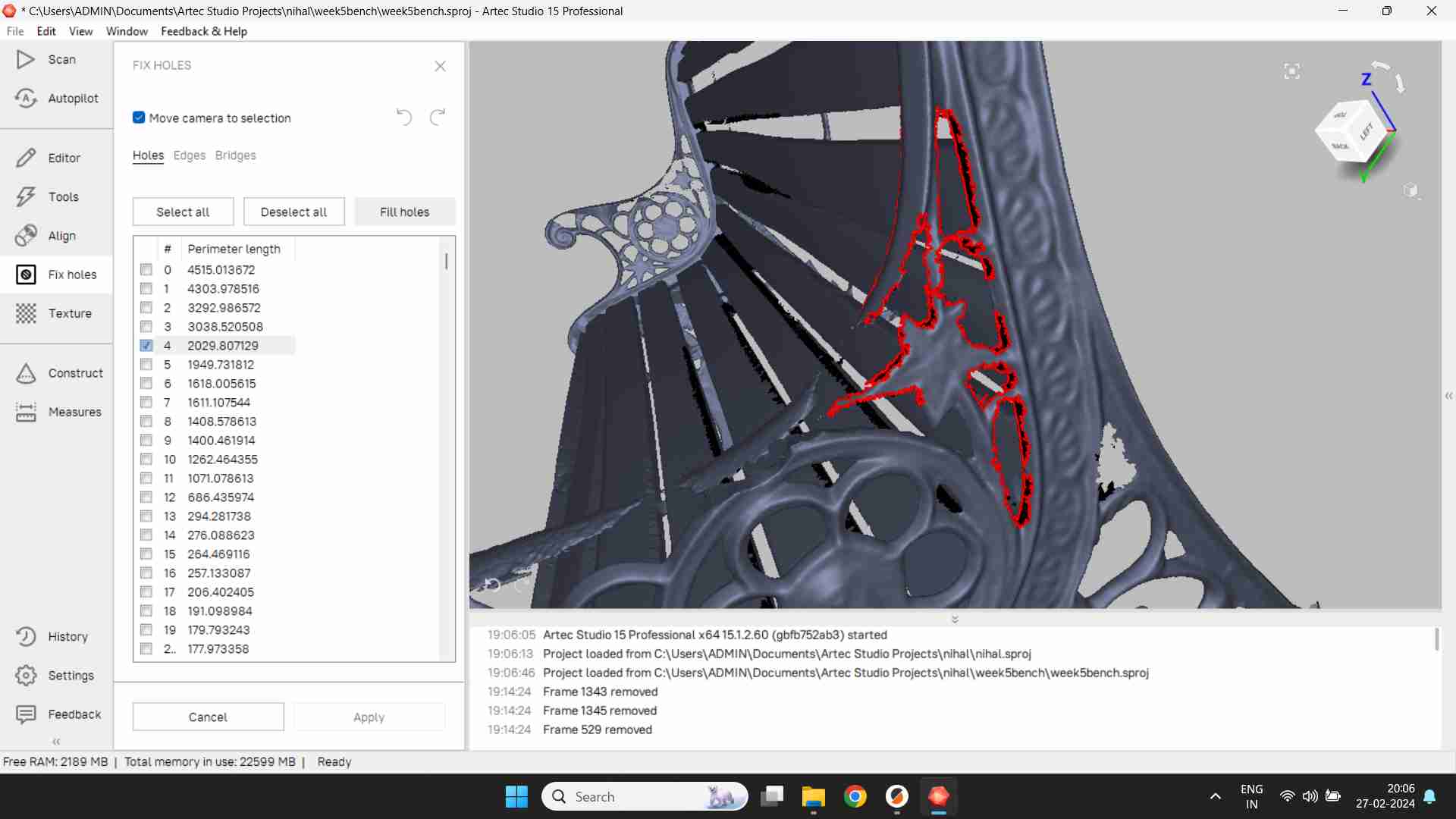Open the Texture panel

coord(53,313)
